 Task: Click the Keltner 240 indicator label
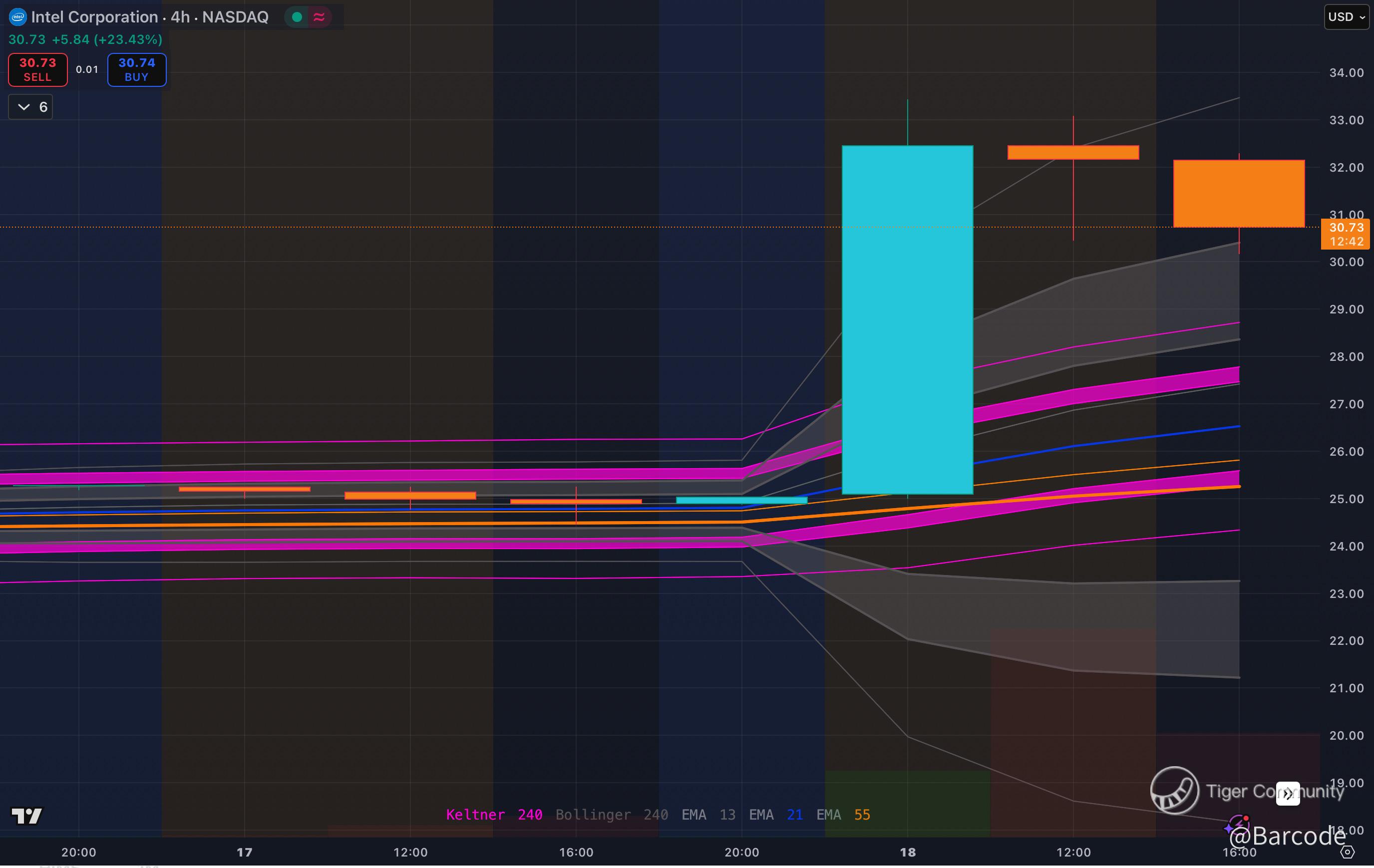[x=494, y=815]
